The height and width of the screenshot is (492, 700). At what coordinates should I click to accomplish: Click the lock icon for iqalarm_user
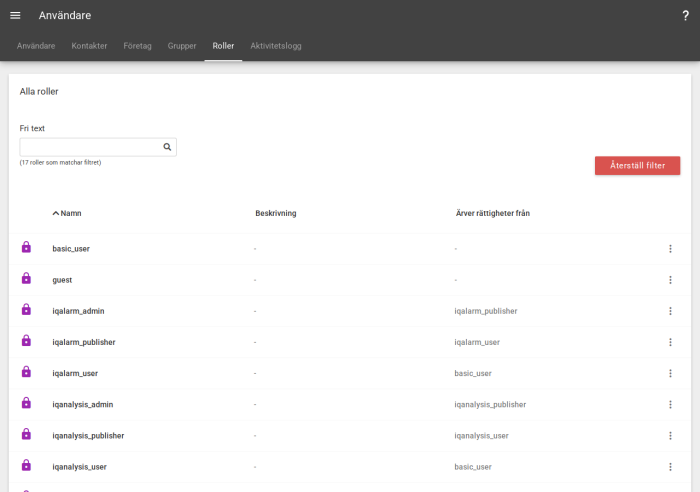click(26, 371)
